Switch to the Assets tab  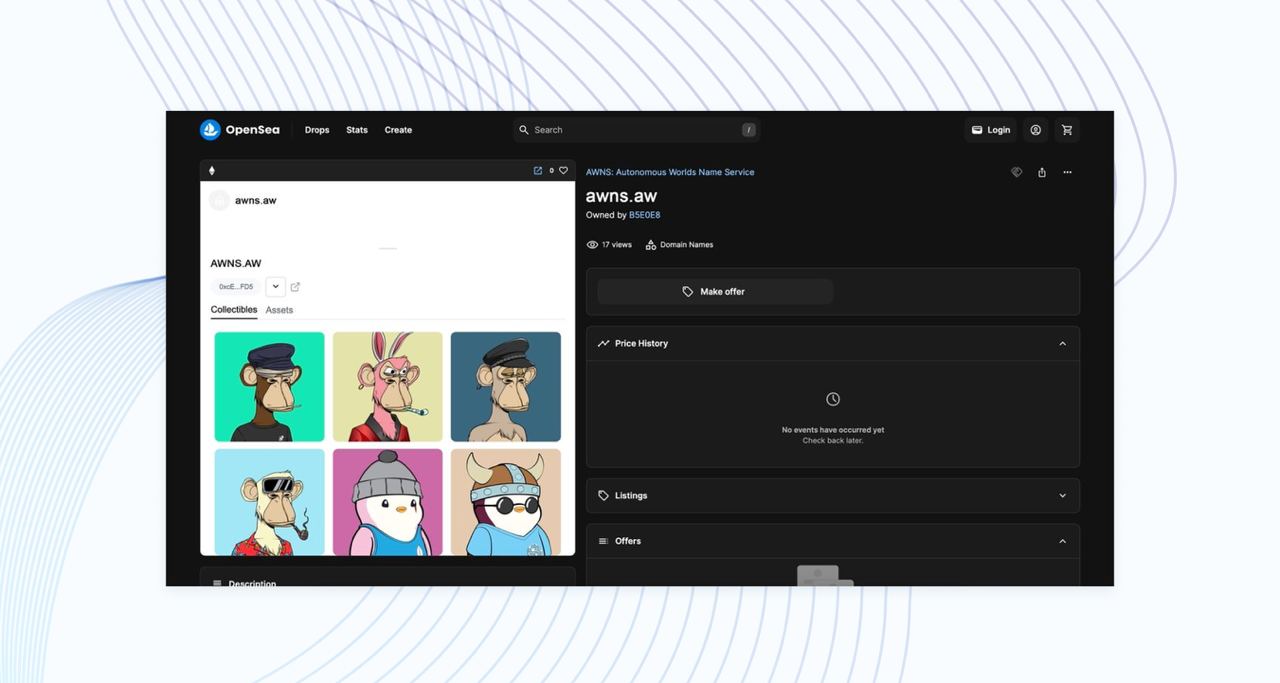[x=279, y=310]
